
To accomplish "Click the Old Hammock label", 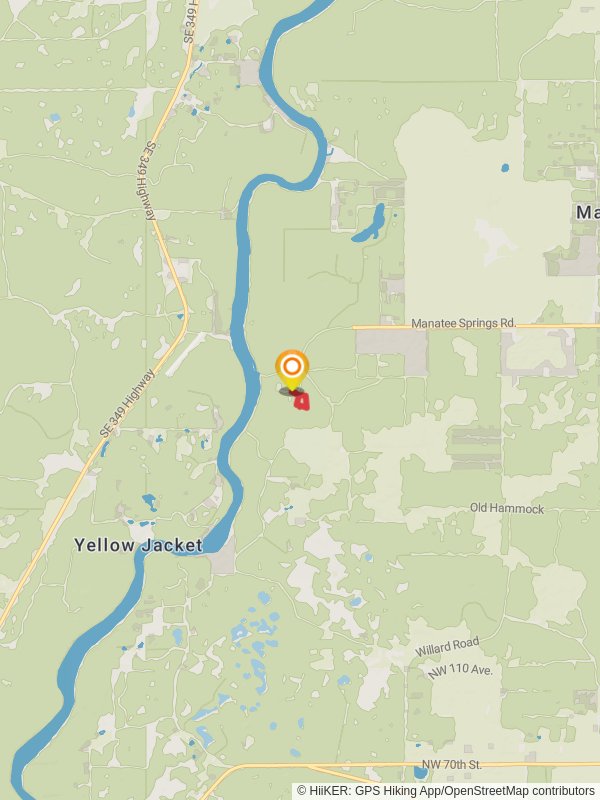I will pyautogui.click(x=507, y=508).
